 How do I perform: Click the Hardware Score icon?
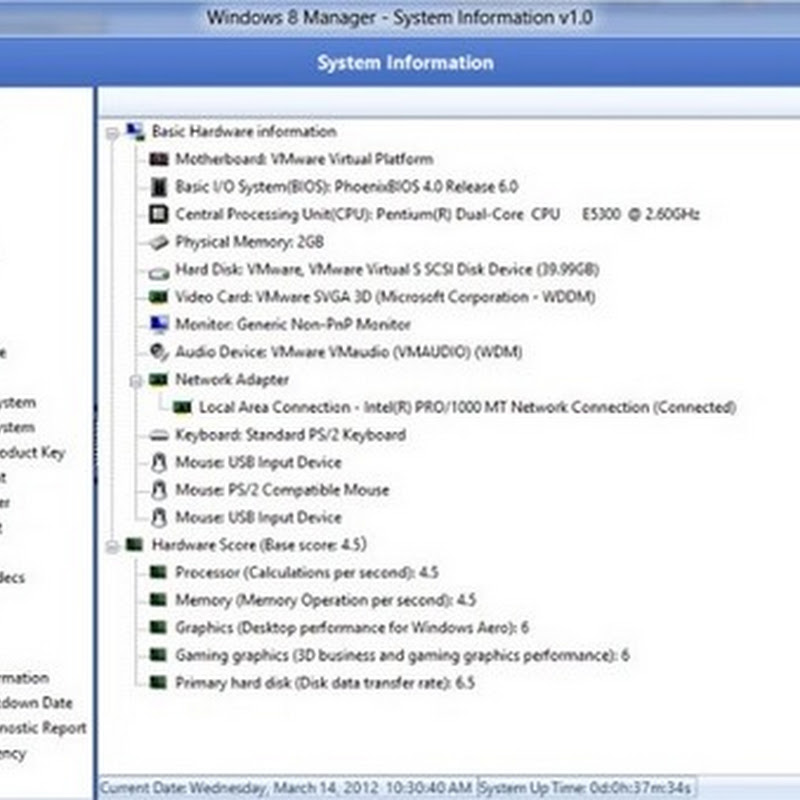(135, 544)
